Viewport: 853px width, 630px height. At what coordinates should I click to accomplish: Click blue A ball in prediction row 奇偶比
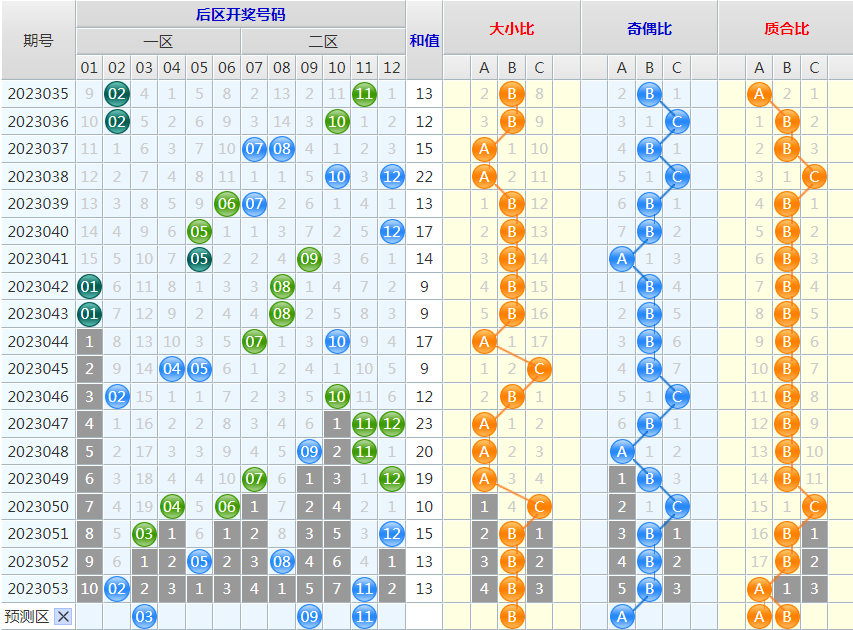[x=622, y=616]
